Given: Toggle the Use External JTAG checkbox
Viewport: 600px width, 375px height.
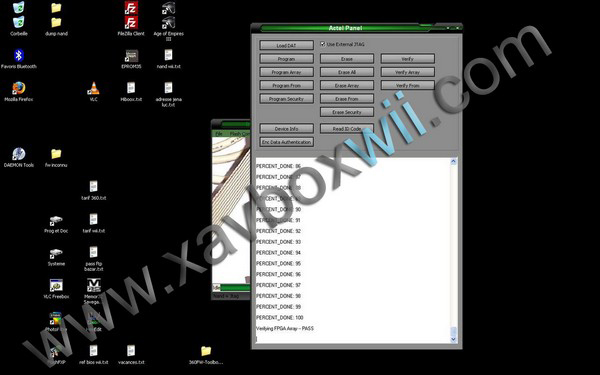Looking at the screenshot, I should pyautogui.click(x=323, y=44).
